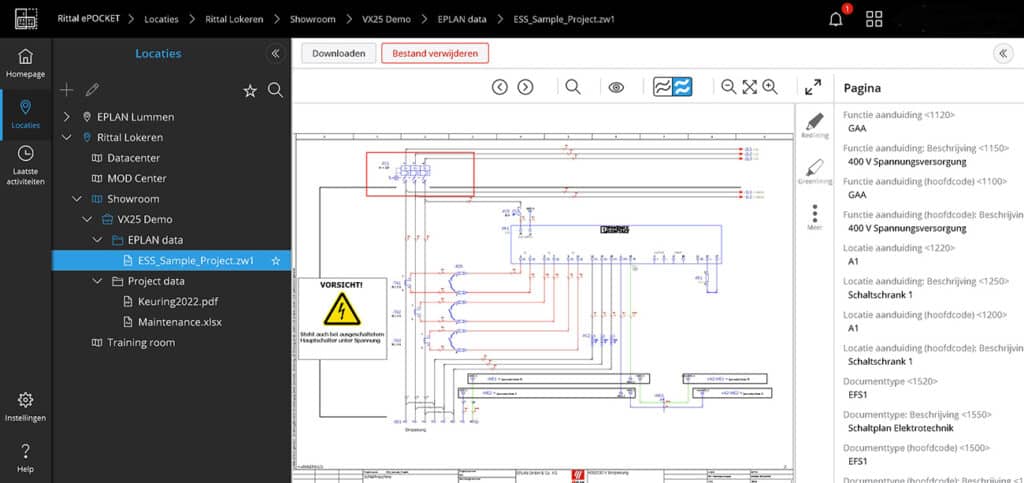Open the notifications bell
The height and width of the screenshot is (483, 1024).
[x=836, y=20]
